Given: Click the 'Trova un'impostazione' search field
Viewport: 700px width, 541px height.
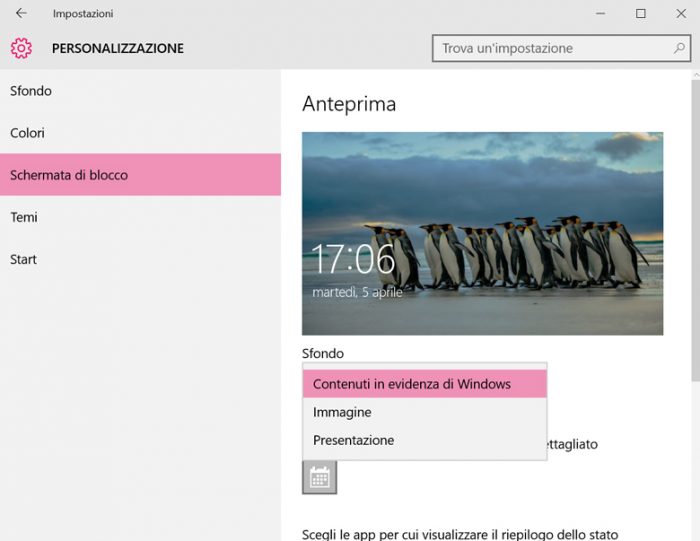Looking at the screenshot, I should pyautogui.click(x=550, y=48).
